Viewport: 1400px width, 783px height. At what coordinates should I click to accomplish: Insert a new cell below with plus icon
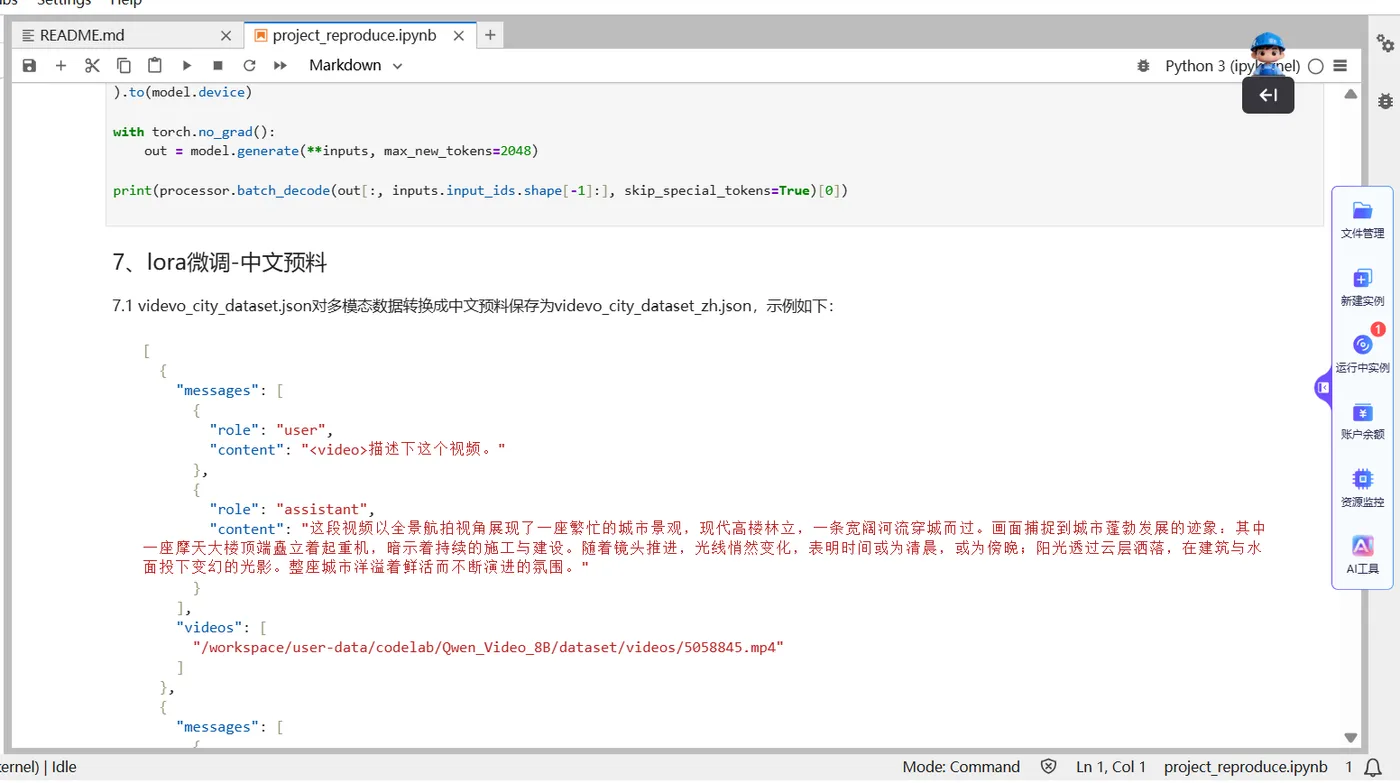tap(61, 65)
